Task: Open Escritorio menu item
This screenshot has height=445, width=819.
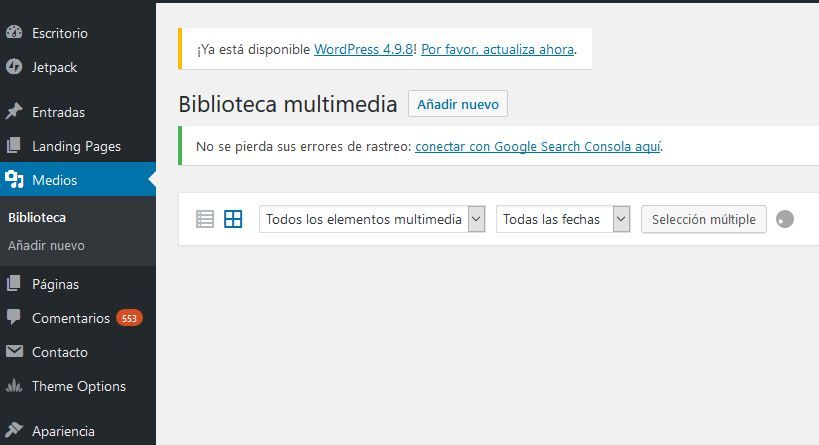Action: 78,33
